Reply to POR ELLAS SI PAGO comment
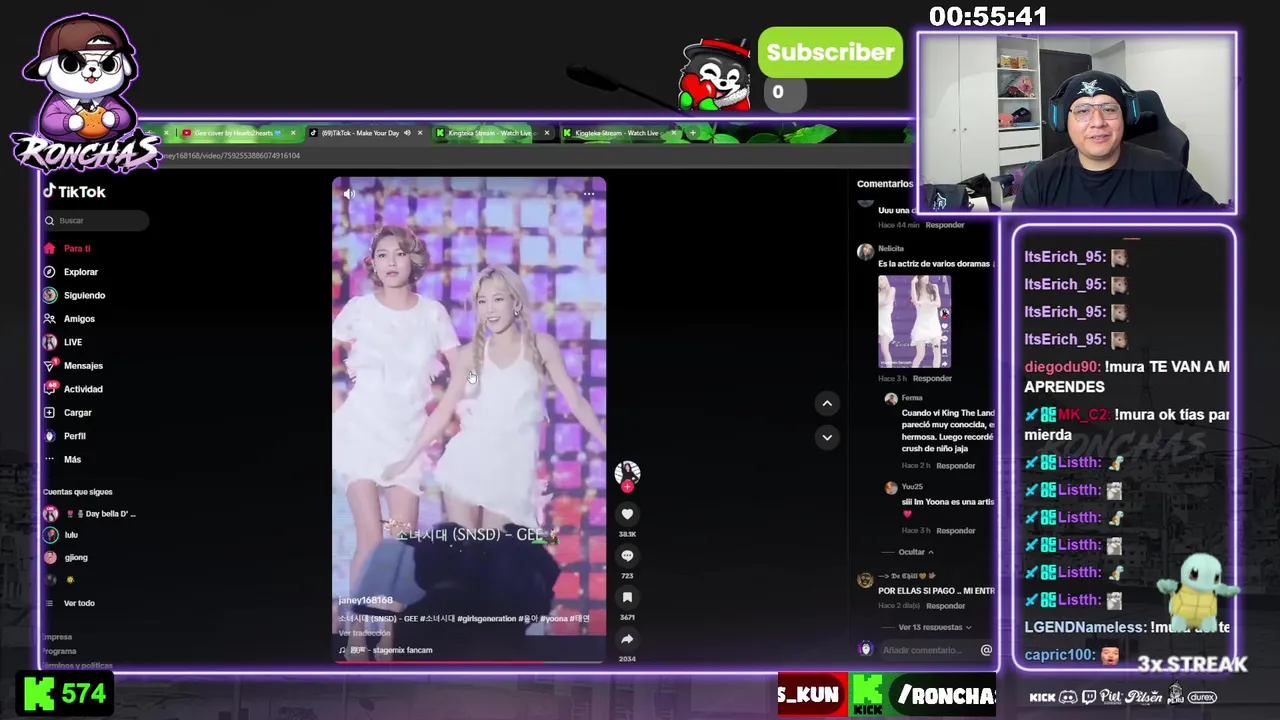1280x720 pixels. [x=945, y=605]
